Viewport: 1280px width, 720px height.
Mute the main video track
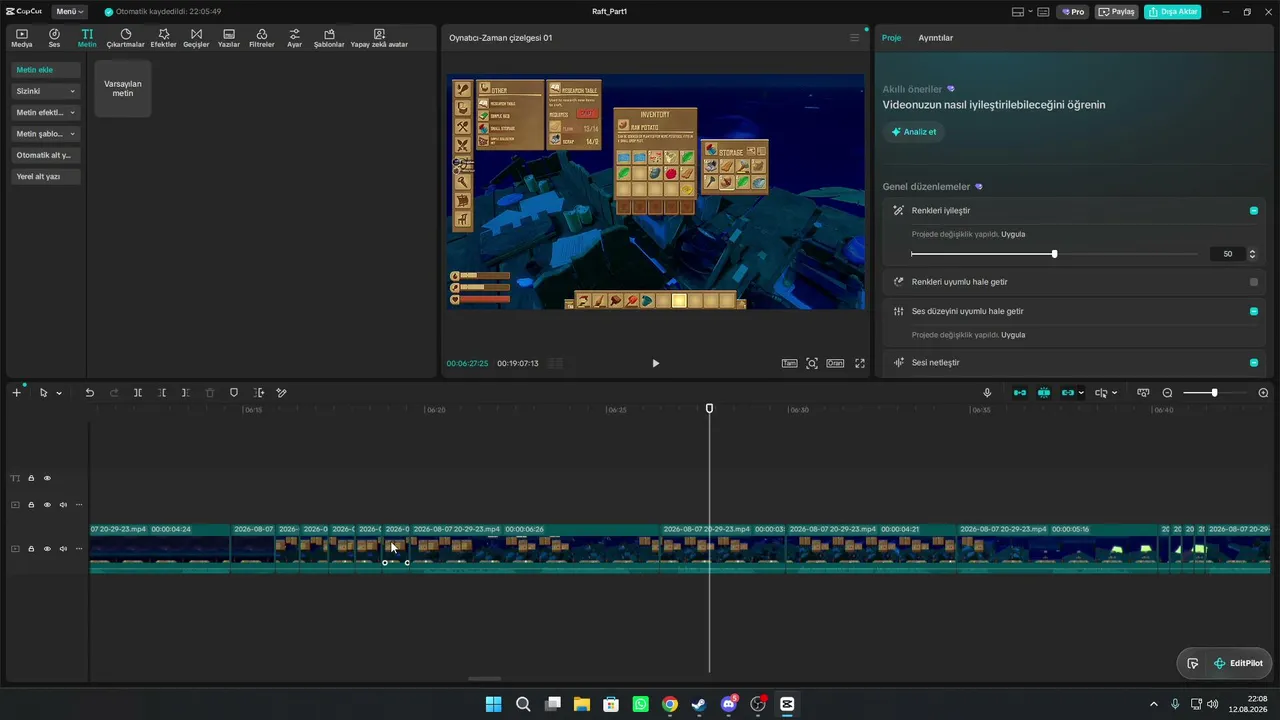[x=63, y=548]
